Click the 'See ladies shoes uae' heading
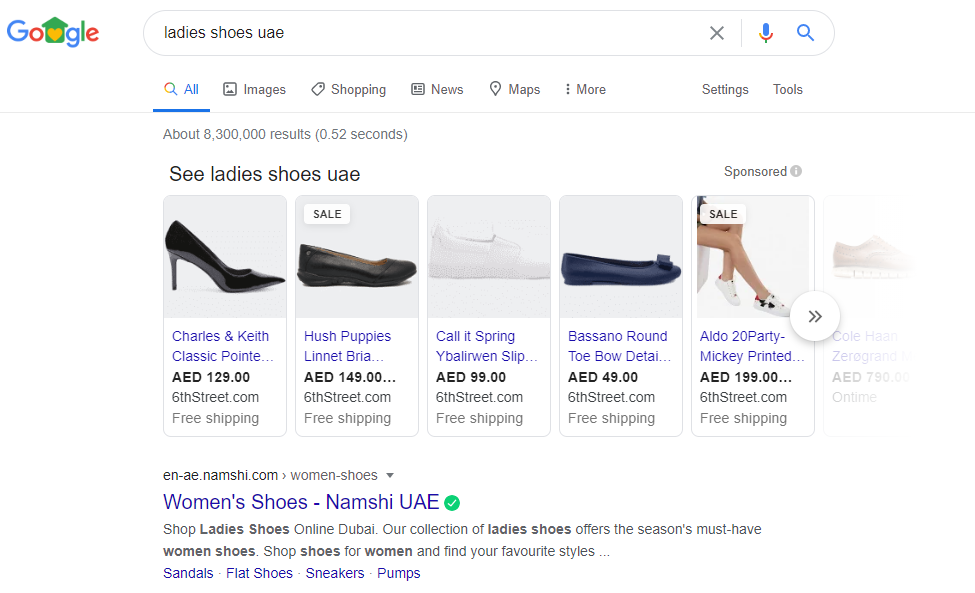 point(265,174)
